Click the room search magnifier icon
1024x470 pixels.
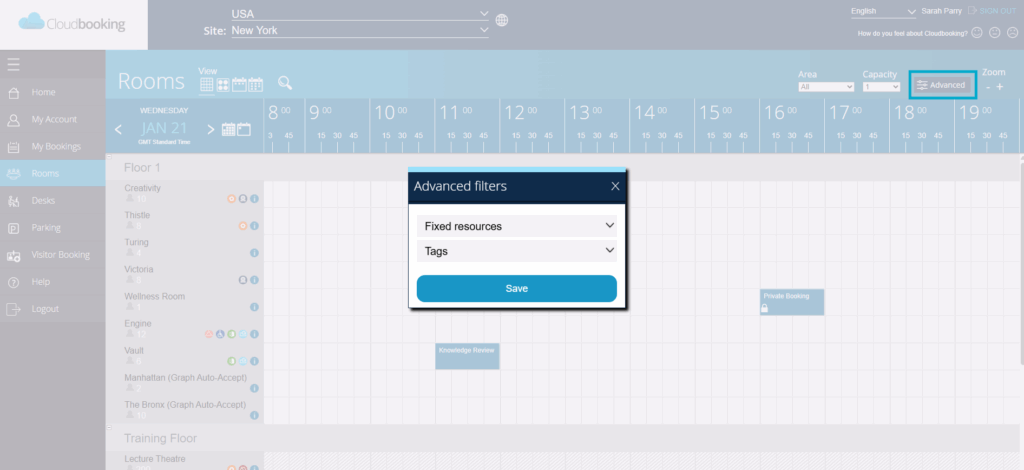click(x=285, y=83)
